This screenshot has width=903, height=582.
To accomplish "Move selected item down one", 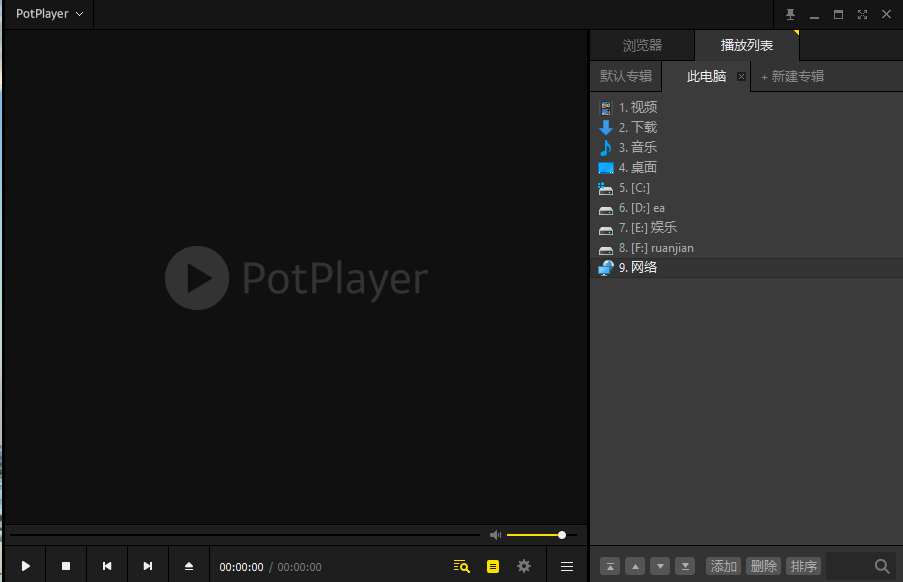I will [660, 566].
